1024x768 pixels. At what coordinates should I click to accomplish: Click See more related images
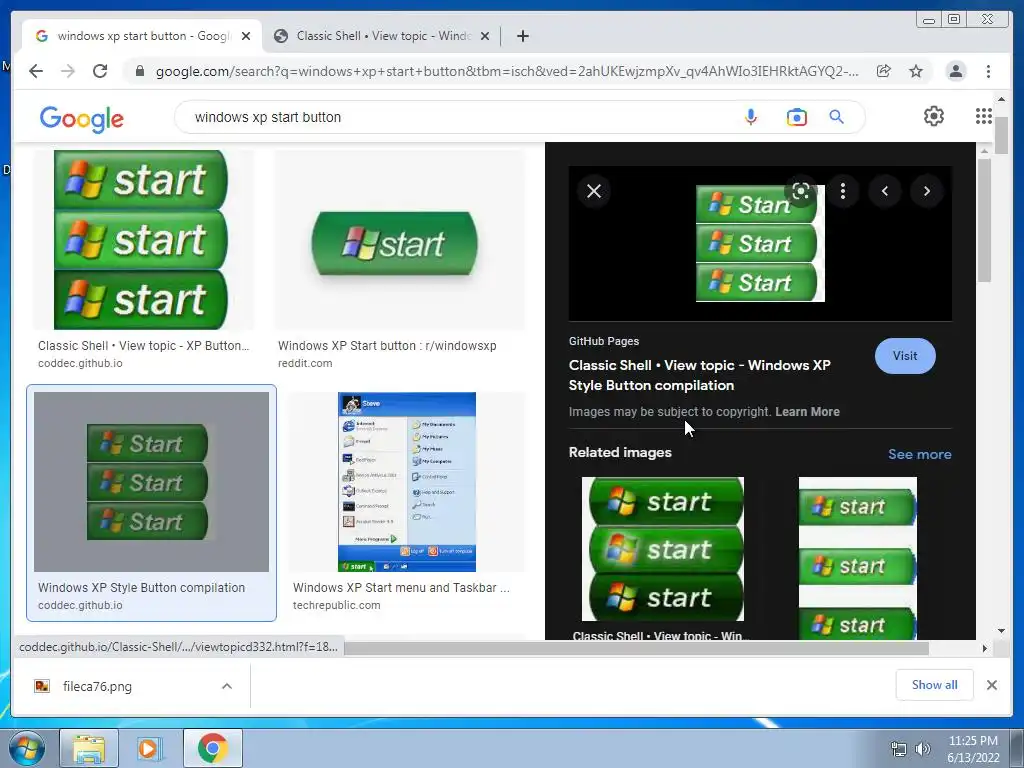pos(920,455)
